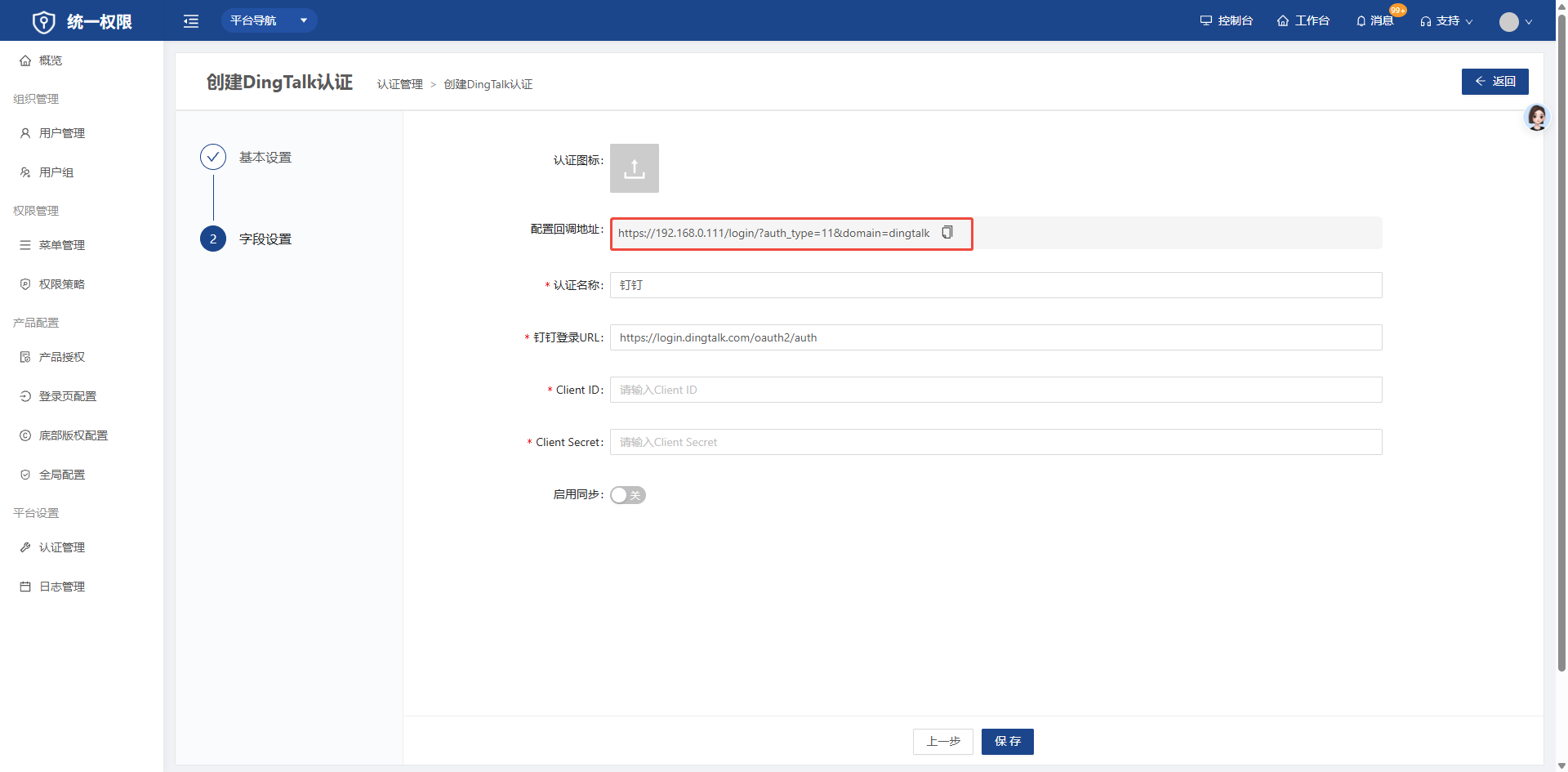Open 用户管理 in the sidebar
Screen dimensions: 1568x772
tap(62, 133)
